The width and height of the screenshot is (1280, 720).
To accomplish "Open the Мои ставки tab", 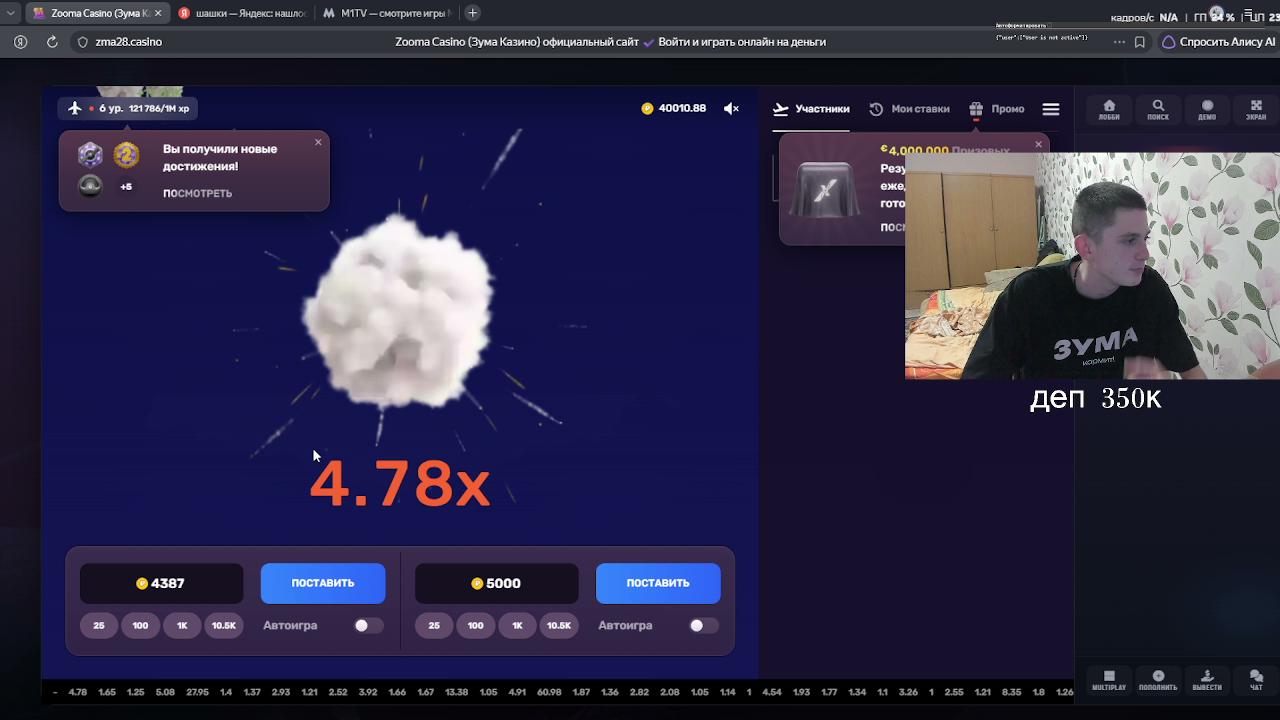I will tap(909, 109).
